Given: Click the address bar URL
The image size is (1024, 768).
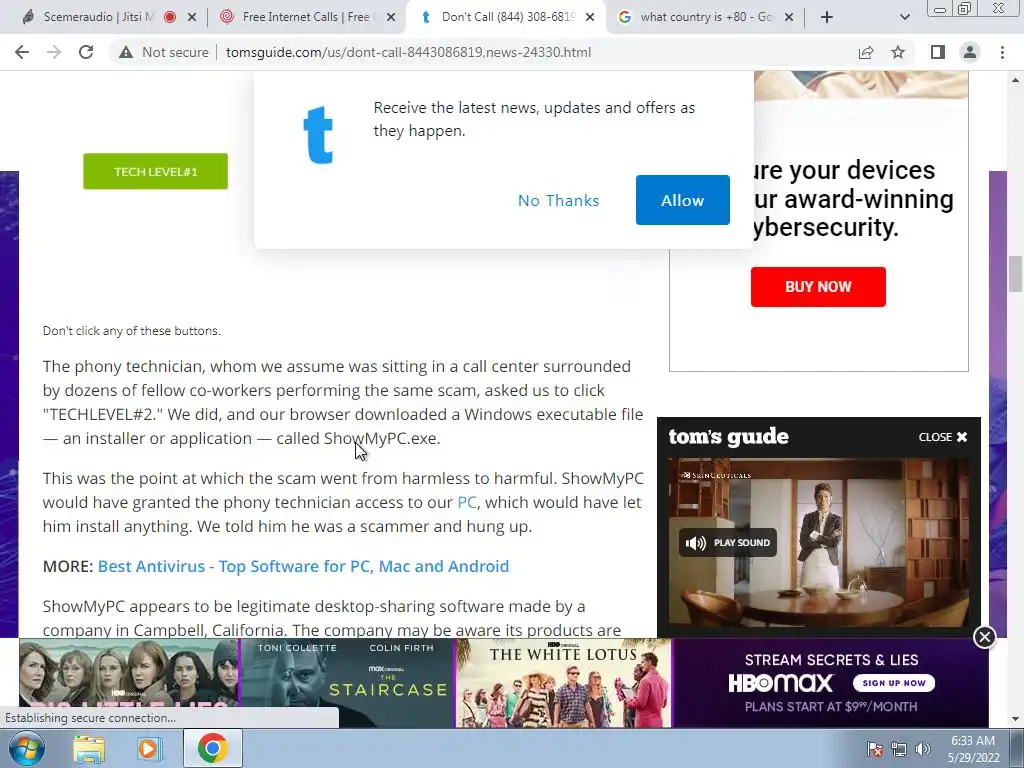Looking at the screenshot, I should click(408, 52).
